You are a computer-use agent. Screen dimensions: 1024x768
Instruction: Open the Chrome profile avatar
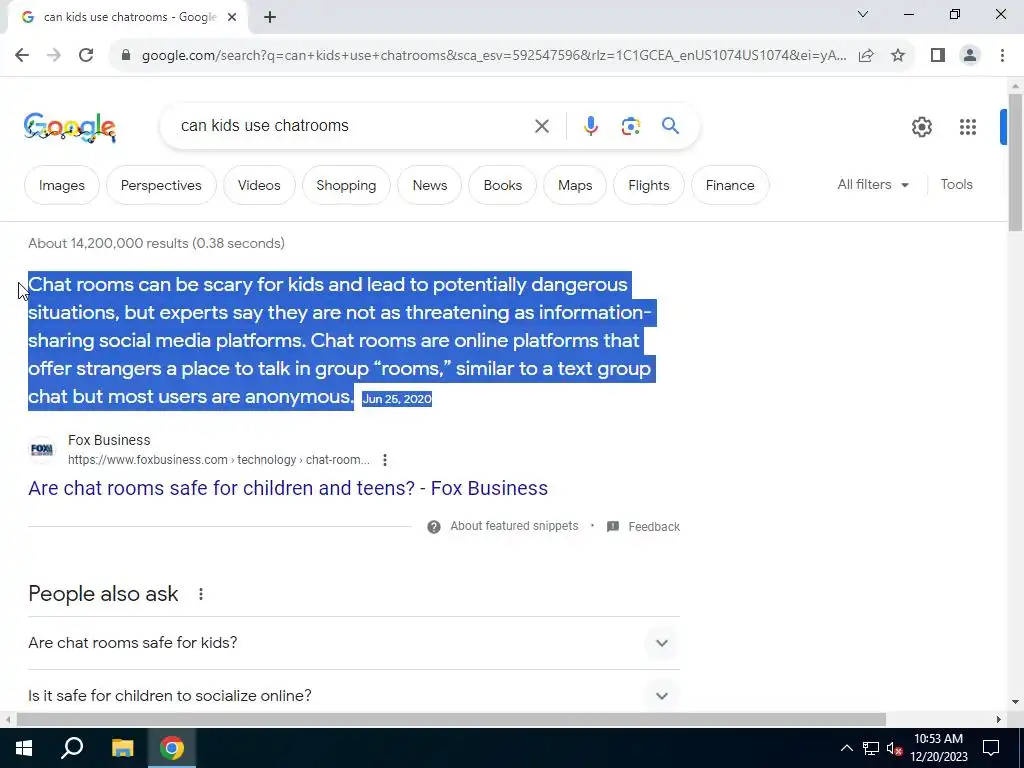(x=970, y=55)
